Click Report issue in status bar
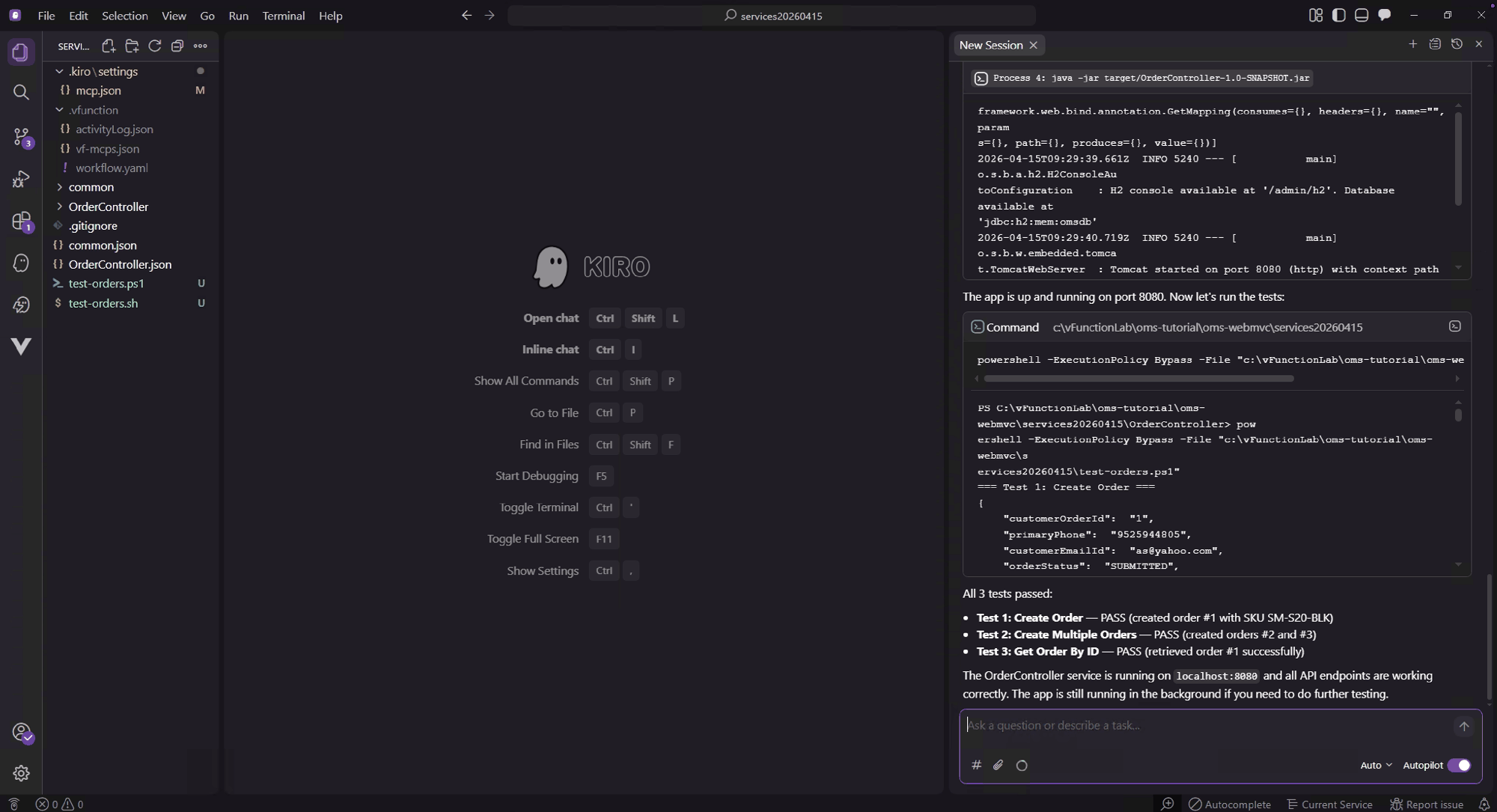 coord(1427,805)
